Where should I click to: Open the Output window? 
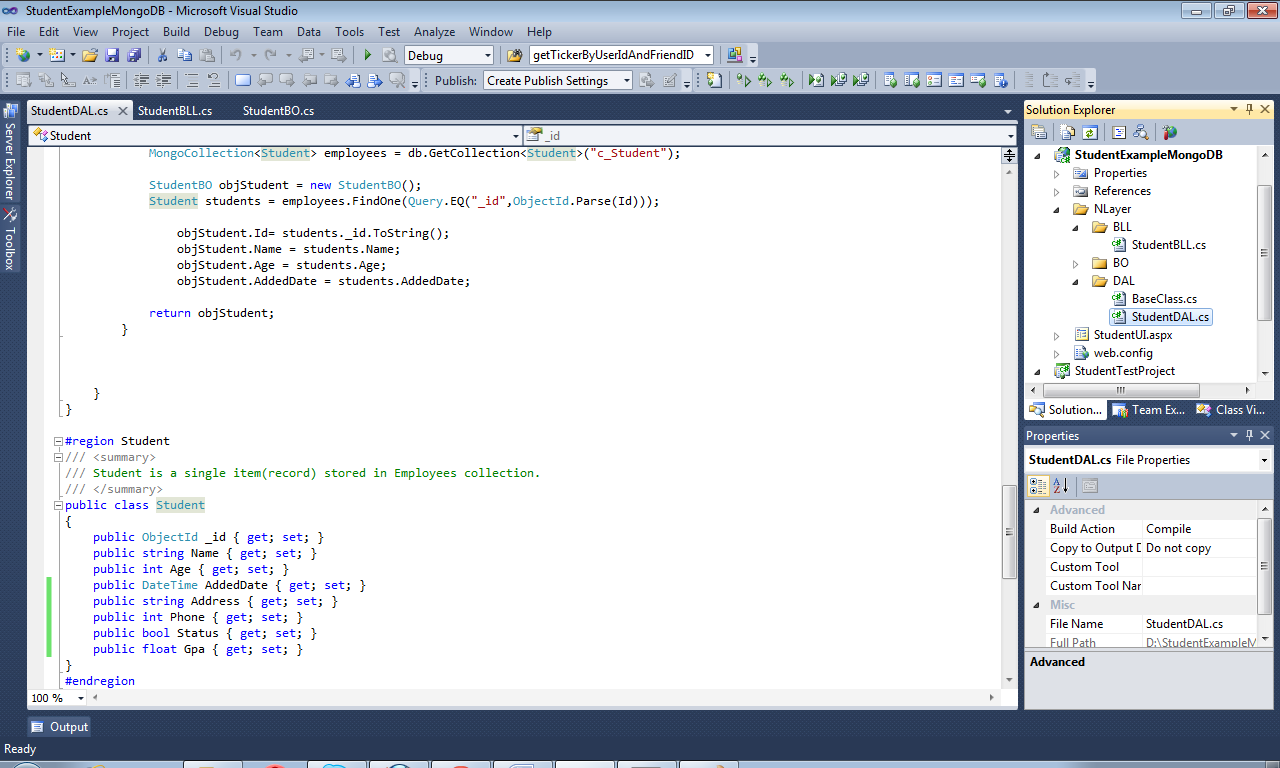point(58,727)
